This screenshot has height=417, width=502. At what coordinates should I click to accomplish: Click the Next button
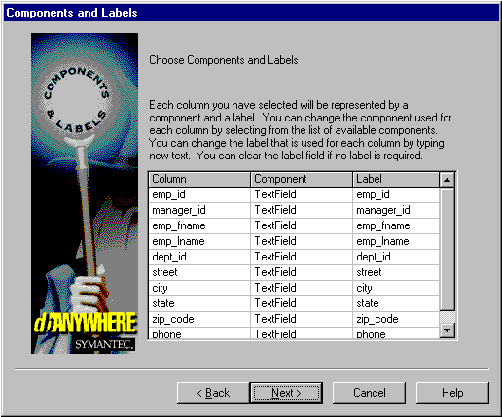pyautogui.click(x=286, y=393)
